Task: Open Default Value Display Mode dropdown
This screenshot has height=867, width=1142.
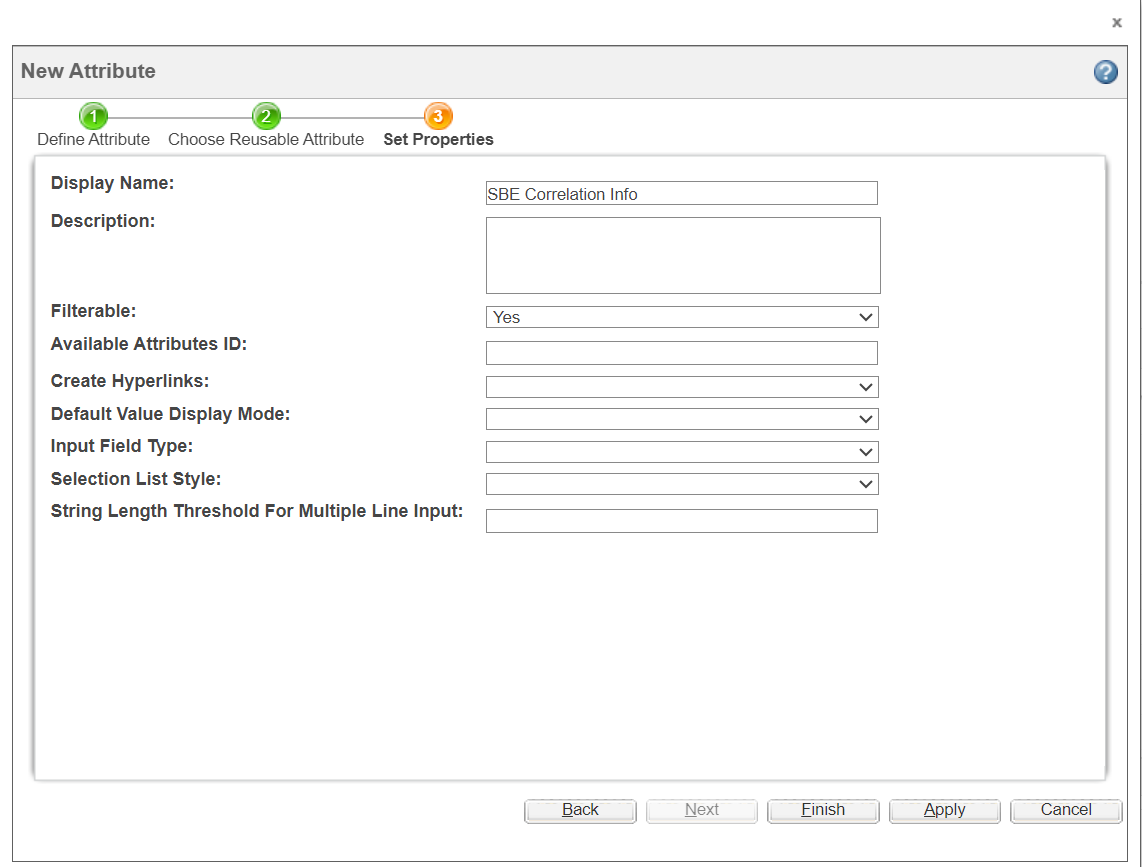Action: tap(681, 419)
